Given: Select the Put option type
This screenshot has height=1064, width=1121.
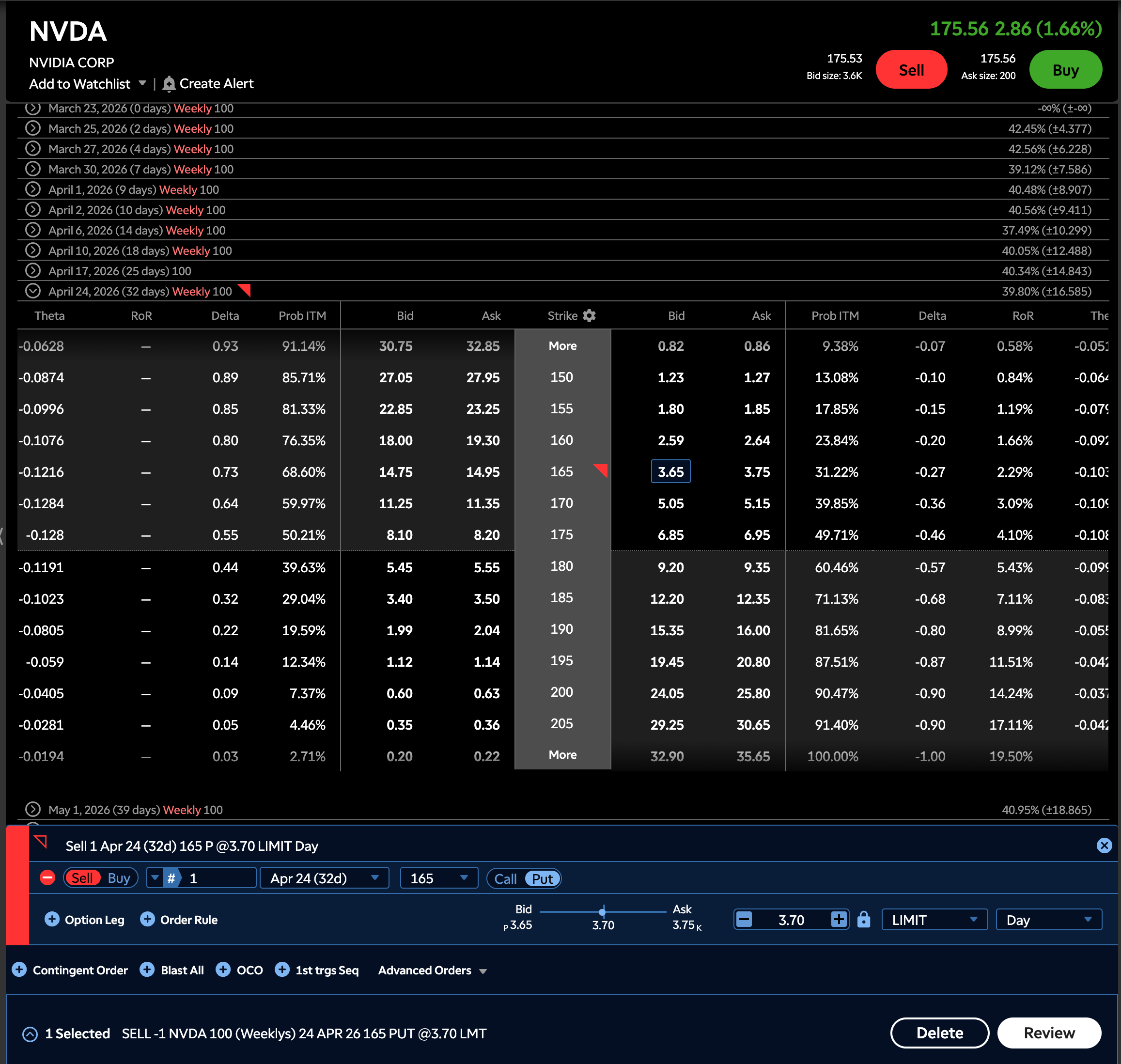Looking at the screenshot, I should tap(542, 878).
